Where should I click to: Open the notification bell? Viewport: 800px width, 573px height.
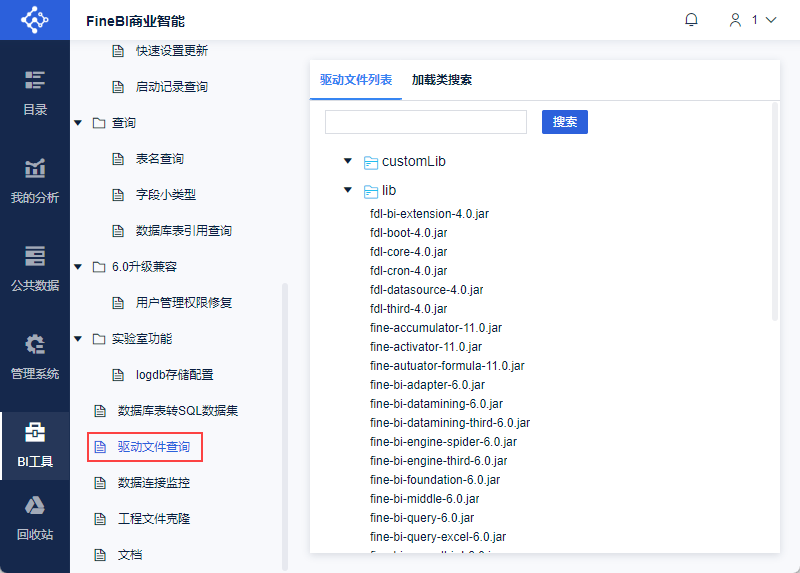click(691, 20)
